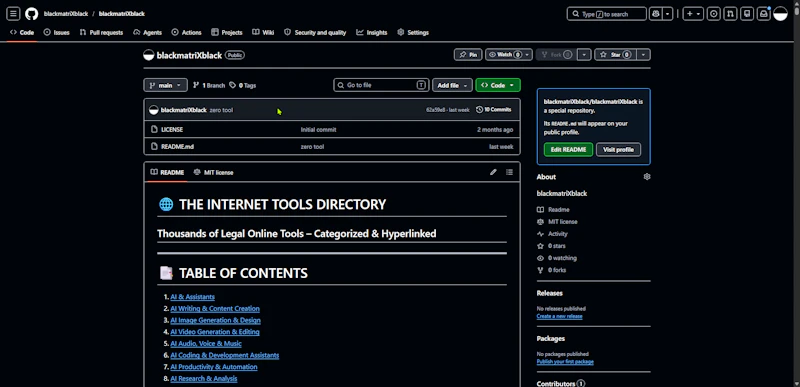This screenshot has width=800, height=387.
Task: Jump to AI Video Generation & Editing section
Action: [215, 332]
